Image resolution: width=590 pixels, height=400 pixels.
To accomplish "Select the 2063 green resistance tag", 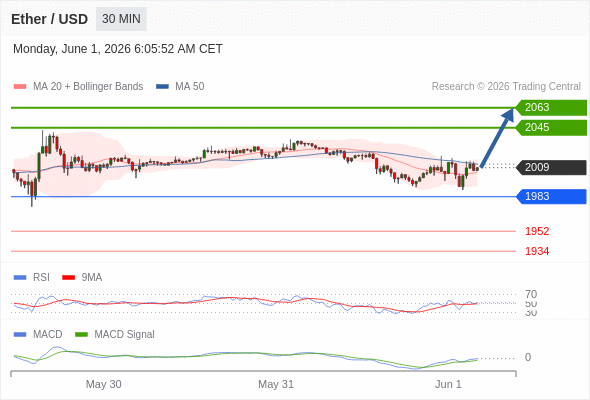I will [x=551, y=108].
